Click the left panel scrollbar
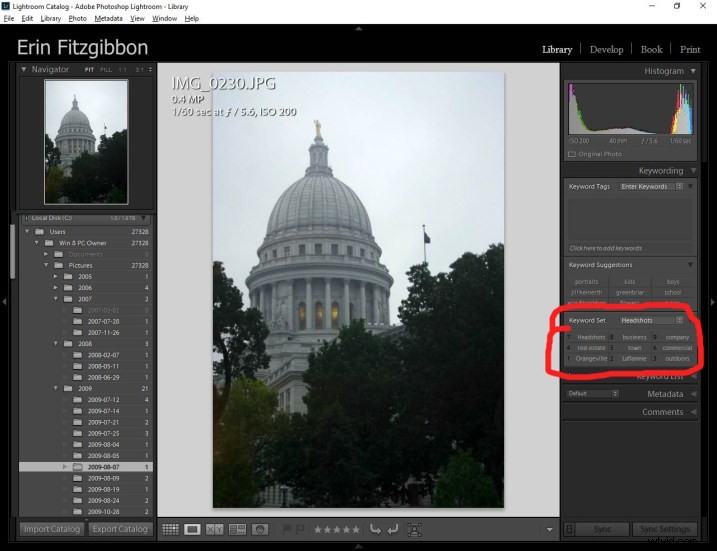The height and width of the screenshot is (551, 717). 12,251
